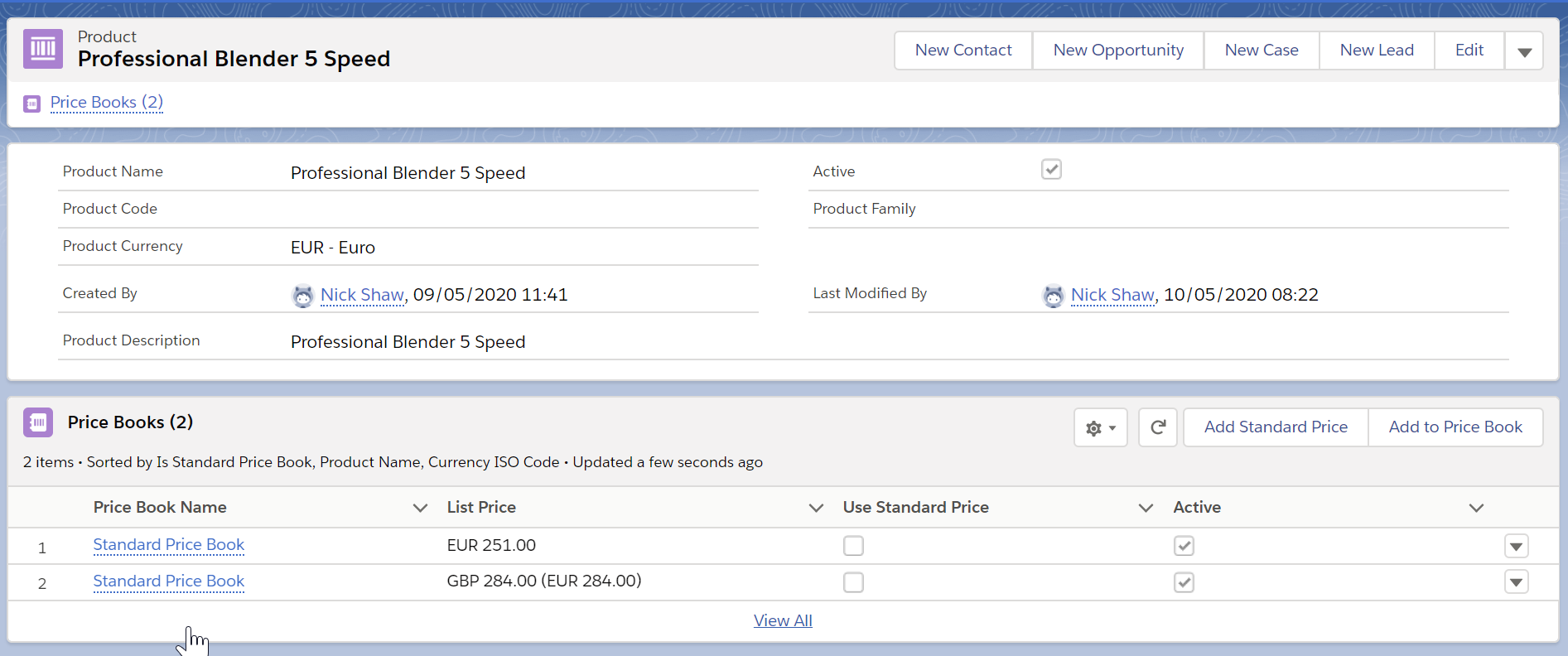1568x656 pixels.
Task: Expand the List Price column menu
Action: click(816, 508)
